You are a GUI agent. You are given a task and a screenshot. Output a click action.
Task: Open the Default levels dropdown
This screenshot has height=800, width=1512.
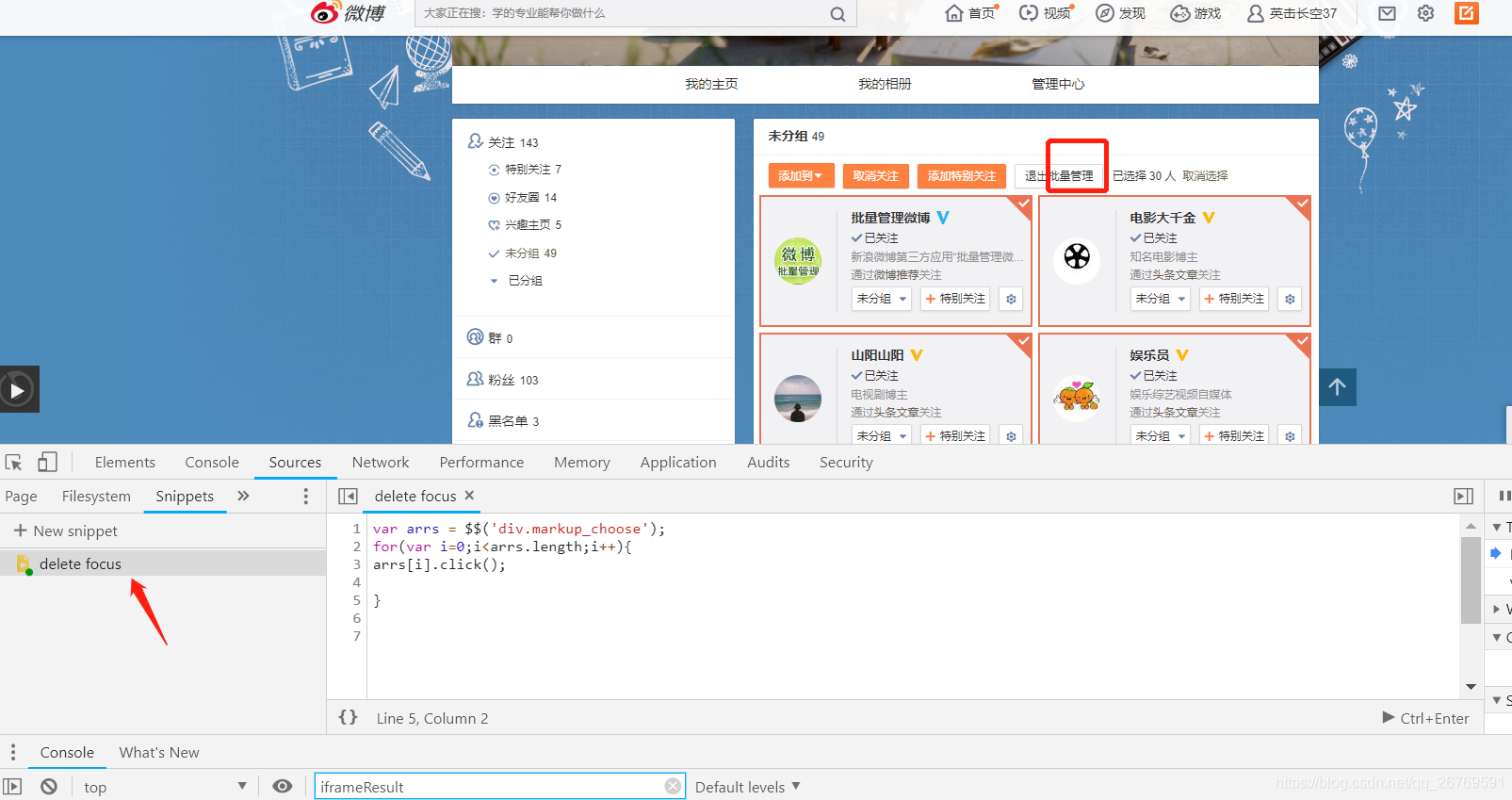pos(748,787)
